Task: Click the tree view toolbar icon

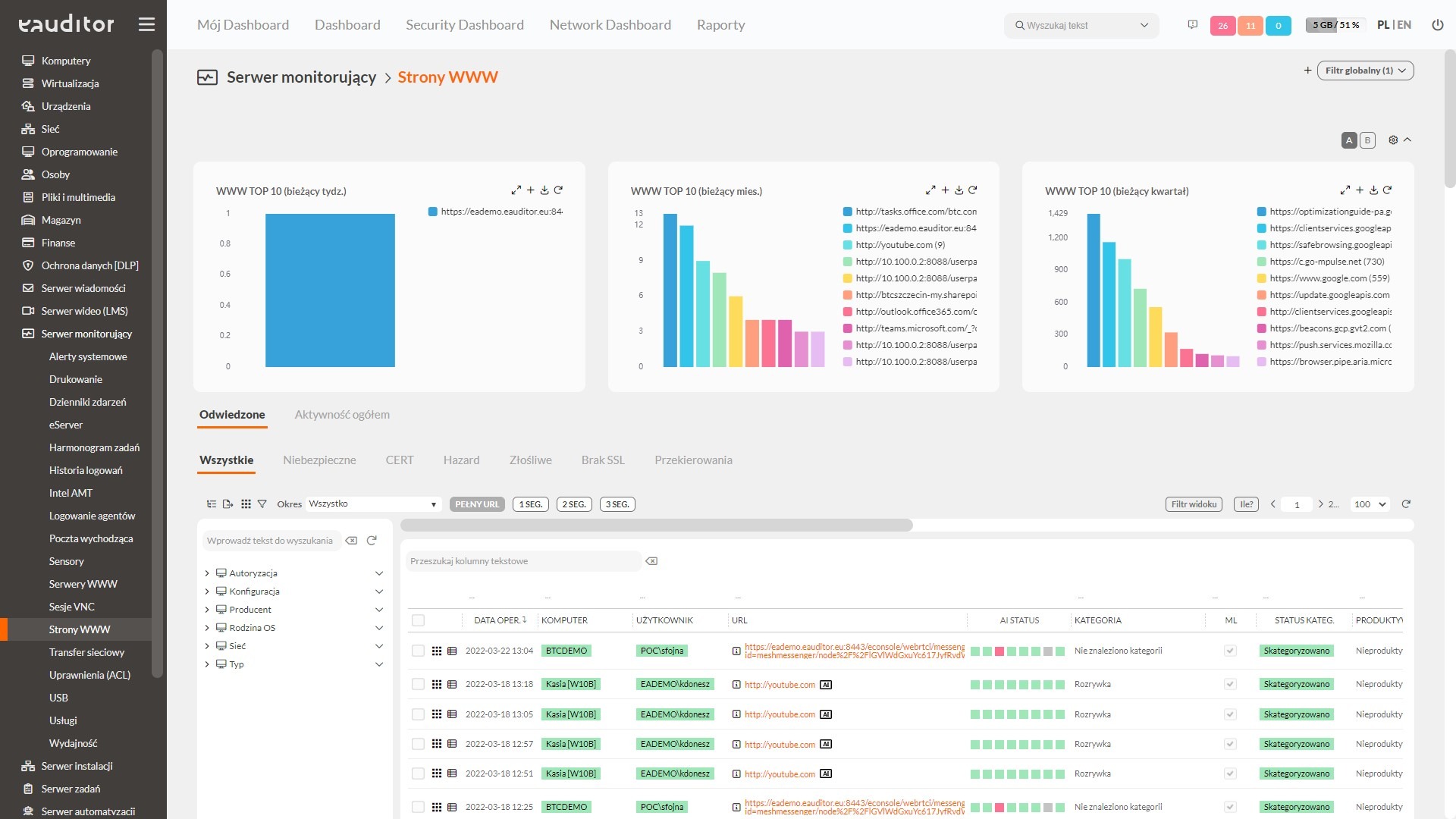Action: pyautogui.click(x=212, y=504)
